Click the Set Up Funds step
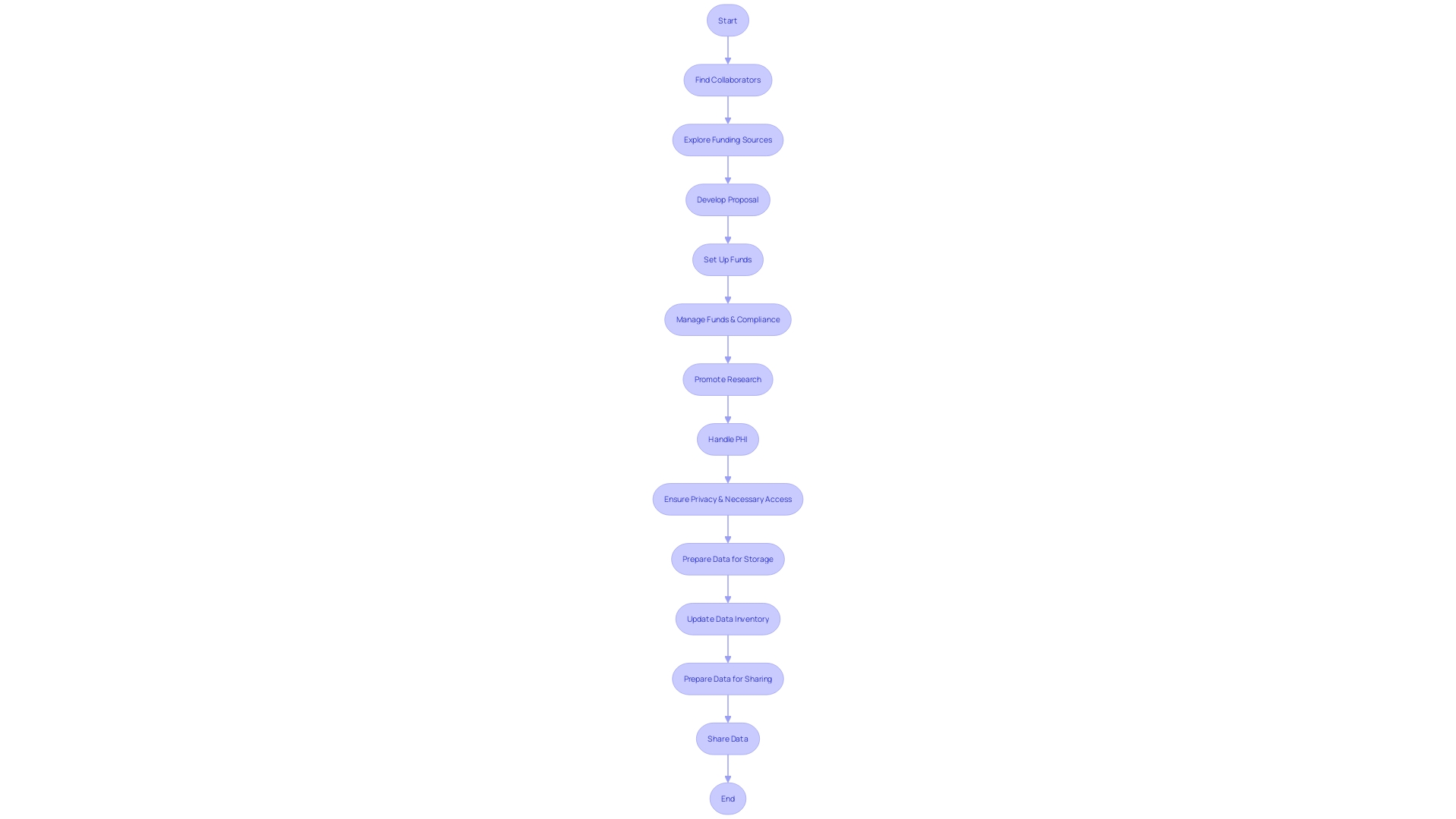The image size is (1456, 819). (727, 259)
